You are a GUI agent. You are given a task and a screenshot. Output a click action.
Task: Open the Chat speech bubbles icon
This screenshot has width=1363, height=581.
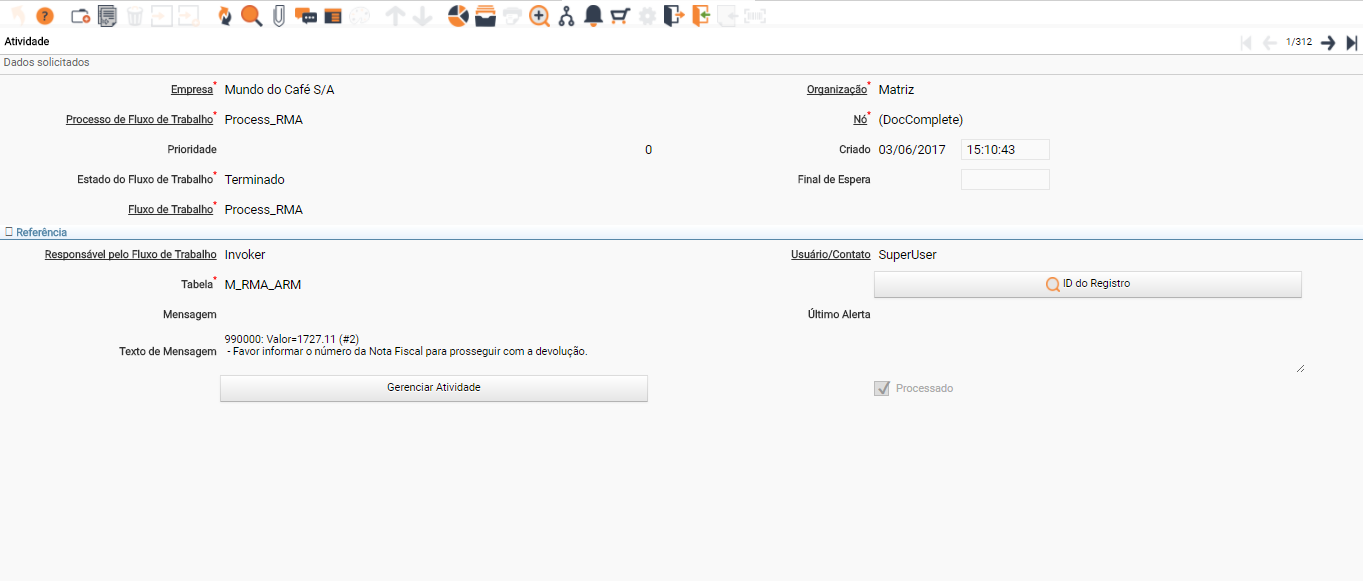pyautogui.click(x=305, y=16)
